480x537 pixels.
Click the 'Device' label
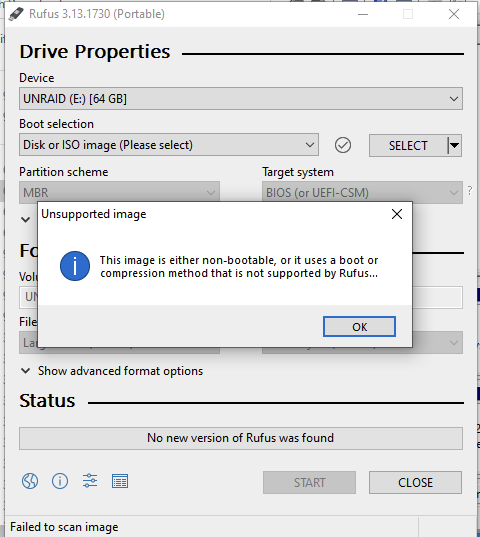pyautogui.click(x=37, y=78)
